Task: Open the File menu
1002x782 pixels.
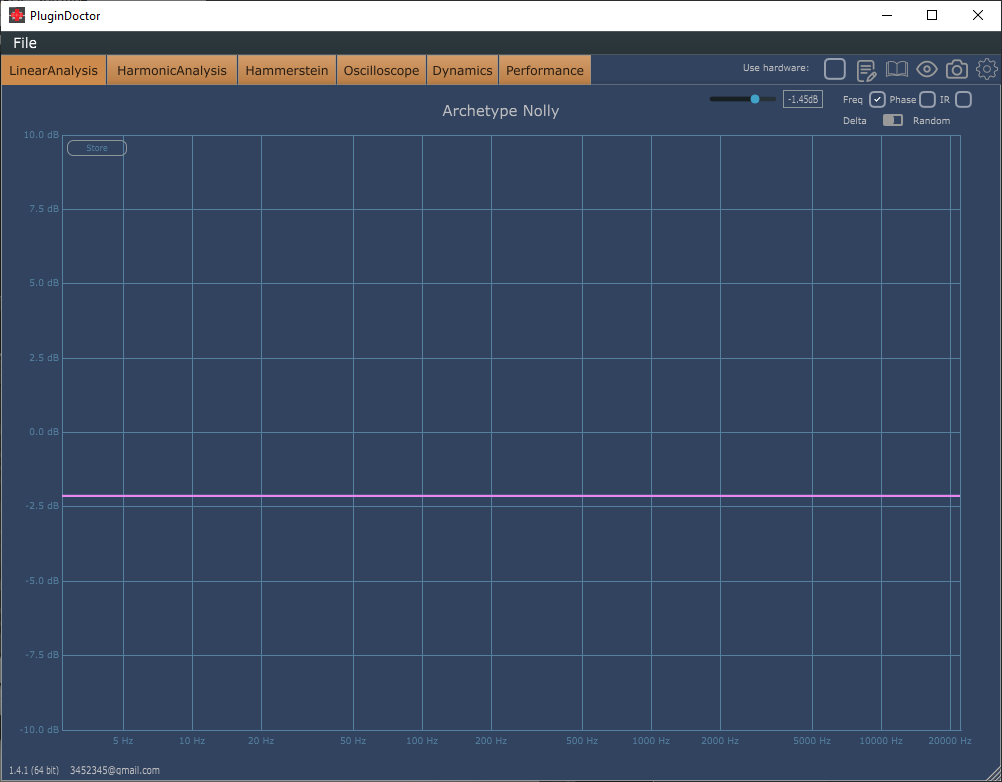Action: [25, 43]
